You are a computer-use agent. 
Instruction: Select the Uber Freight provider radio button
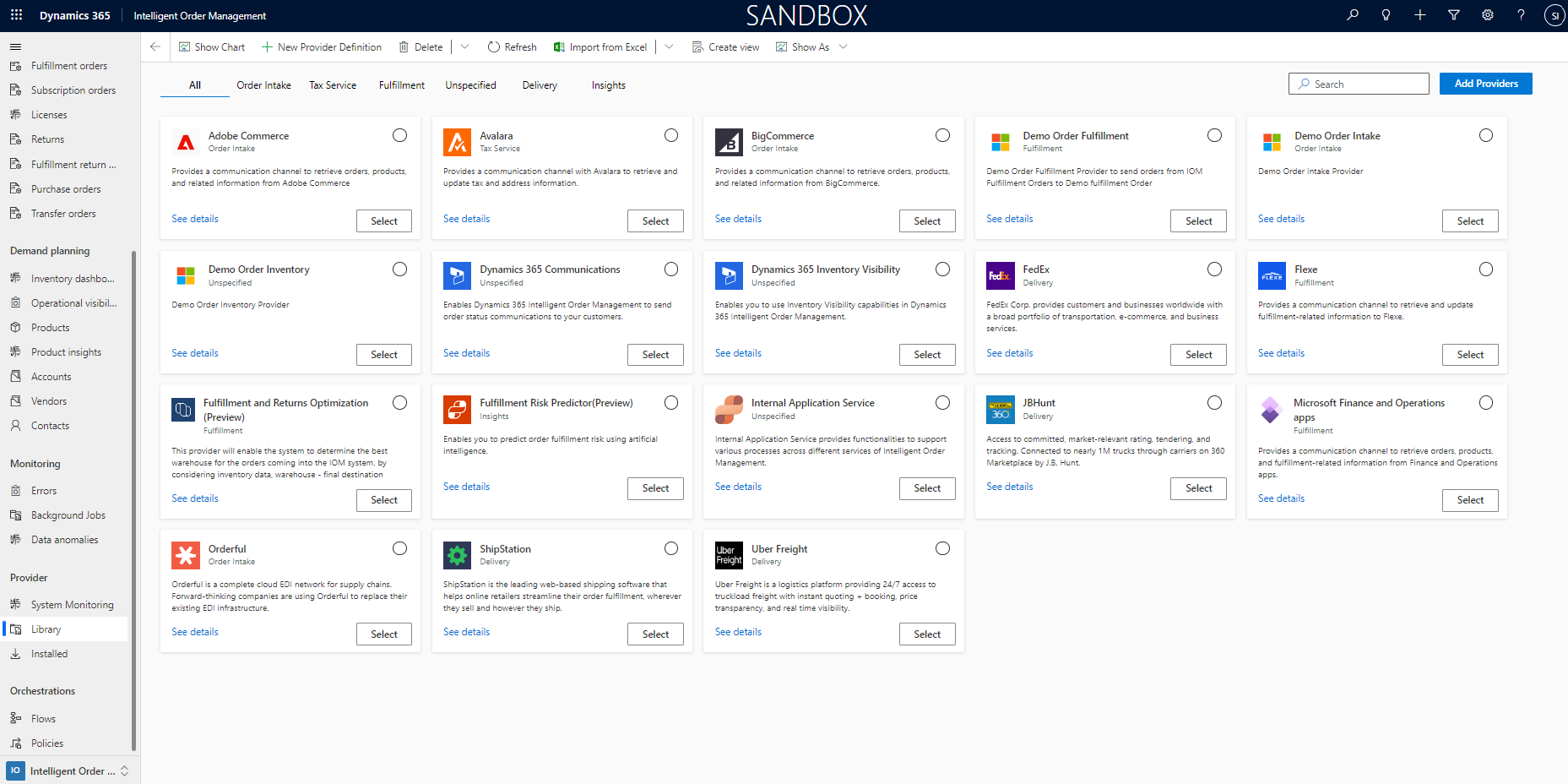pos(942,548)
